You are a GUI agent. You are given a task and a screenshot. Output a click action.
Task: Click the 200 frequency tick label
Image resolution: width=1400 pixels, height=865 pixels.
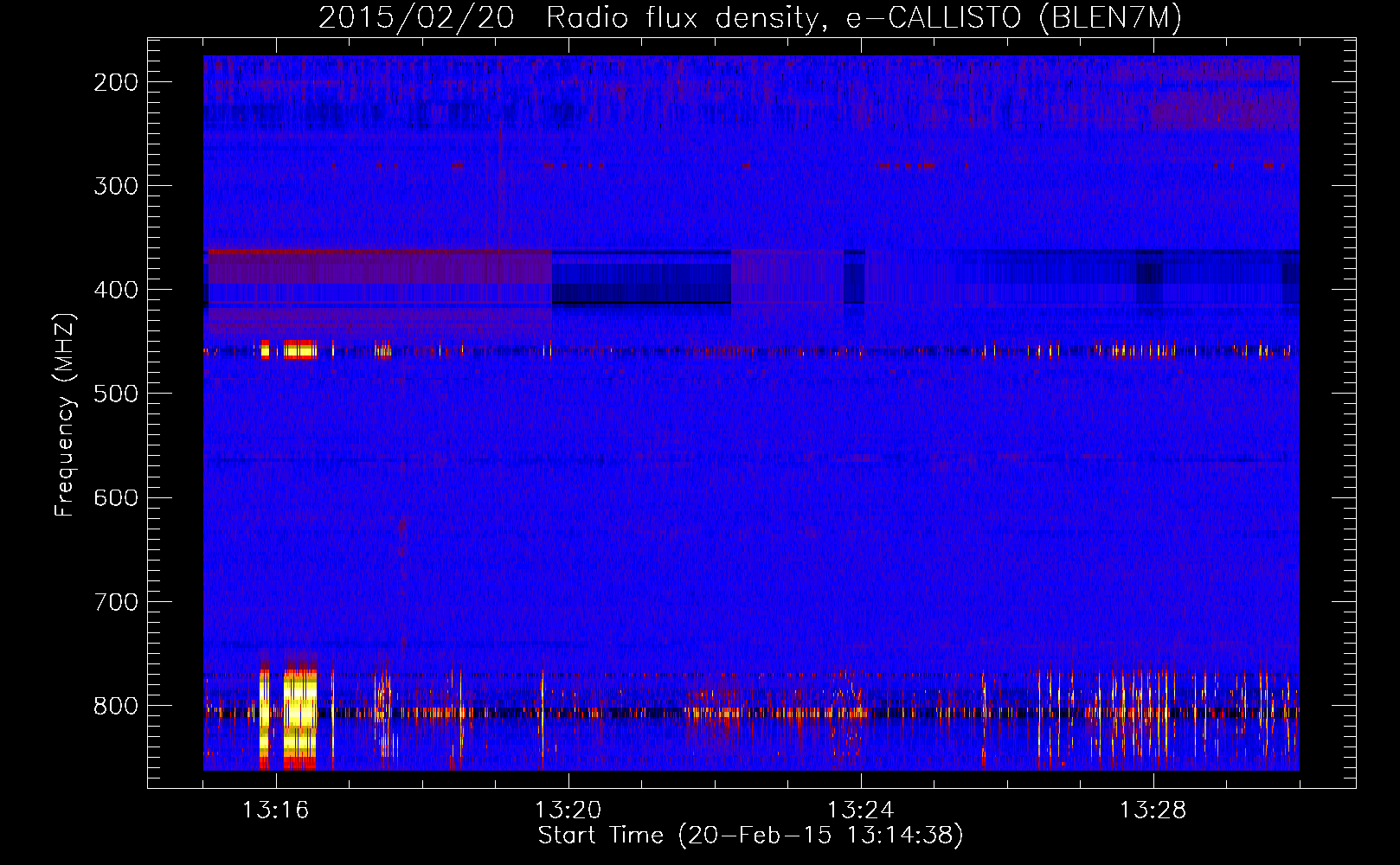pyautogui.click(x=115, y=82)
